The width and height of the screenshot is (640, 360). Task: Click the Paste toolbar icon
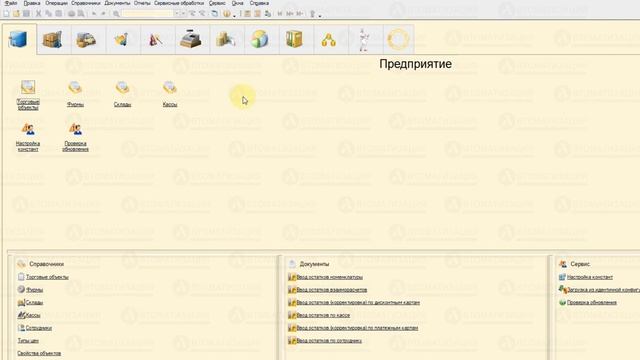pyautogui.click(x=58, y=13)
